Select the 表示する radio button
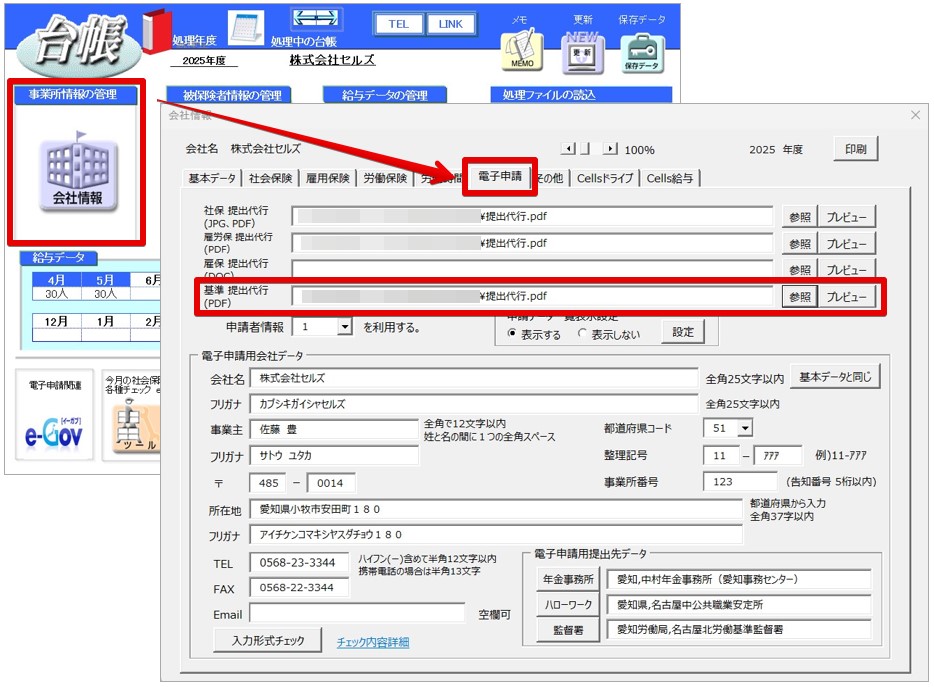This screenshot has width=934, height=687. pyautogui.click(x=512, y=334)
